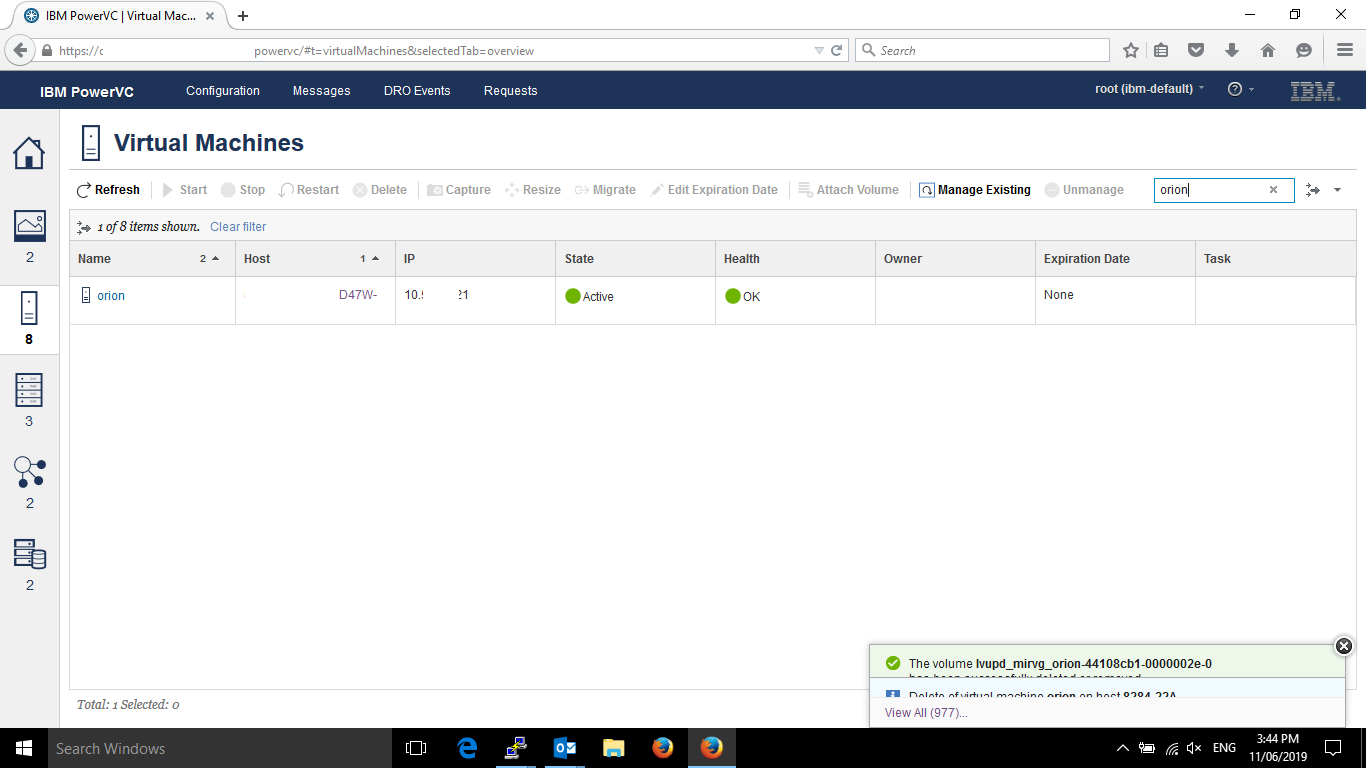Select the Hosts sidebar icon

coord(29,391)
